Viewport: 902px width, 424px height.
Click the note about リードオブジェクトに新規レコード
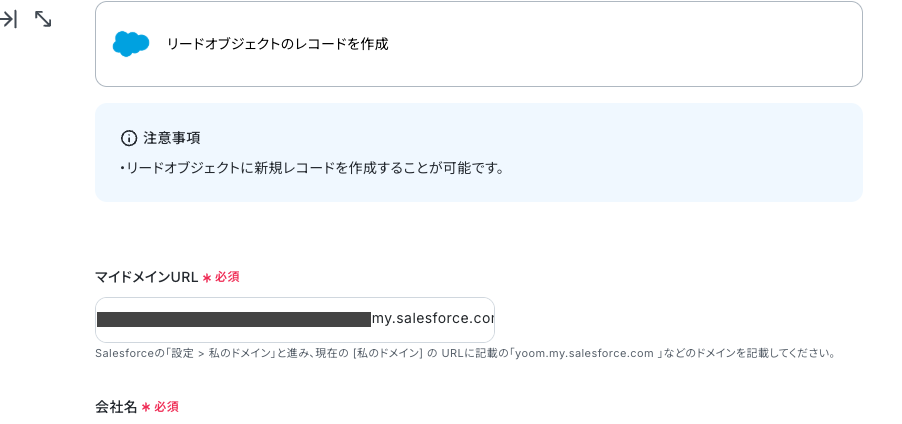(x=312, y=169)
